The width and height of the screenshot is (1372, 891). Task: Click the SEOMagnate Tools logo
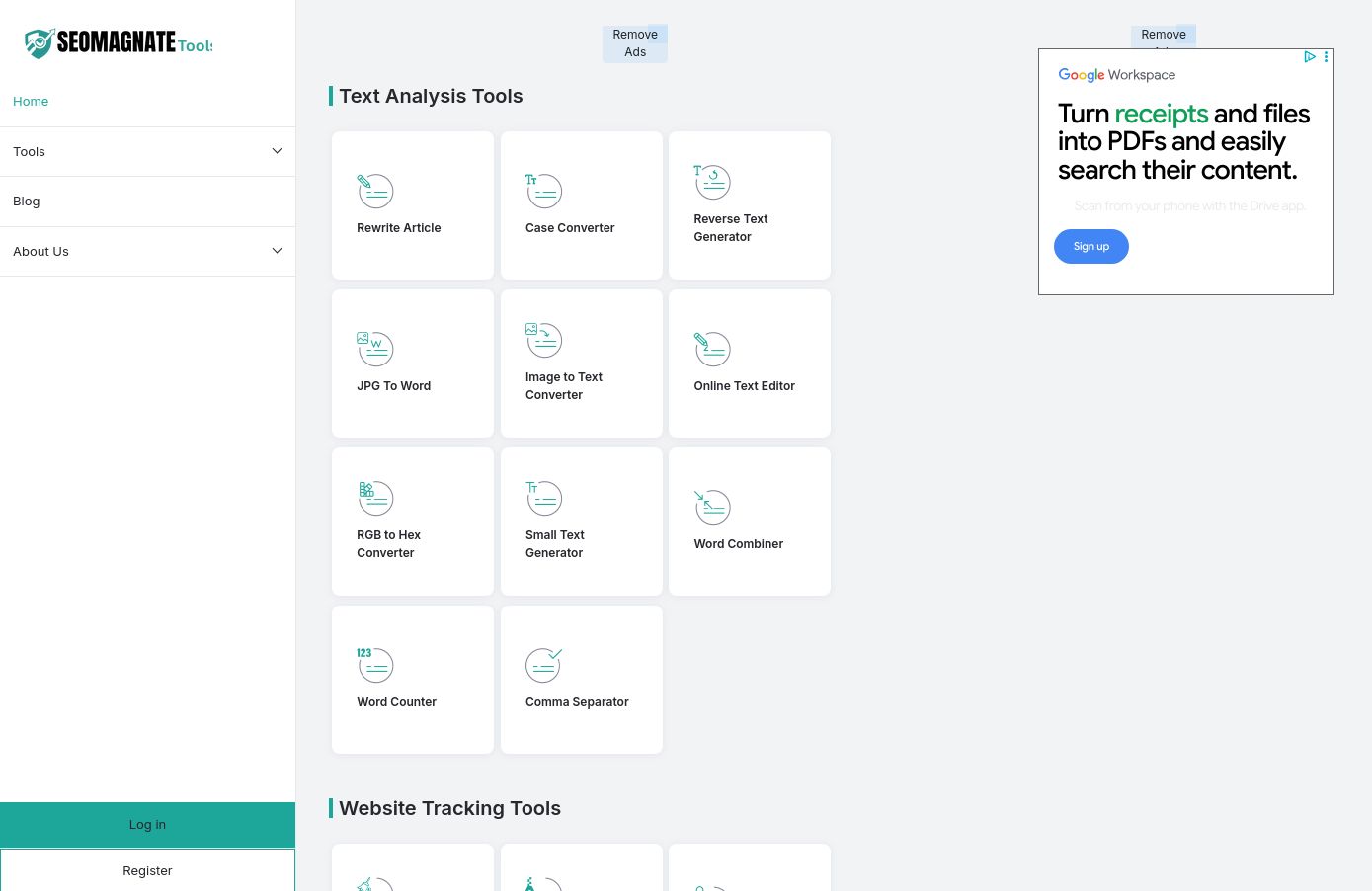[119, 42]
